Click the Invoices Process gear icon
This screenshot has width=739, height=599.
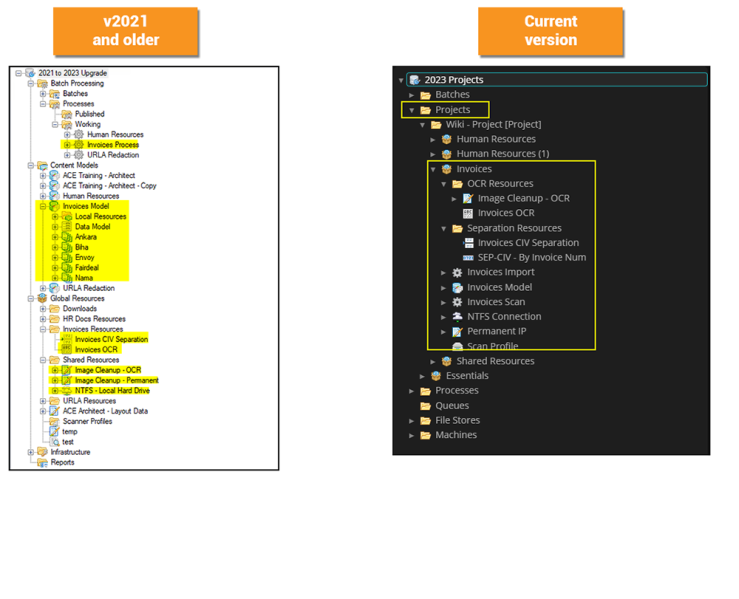(x=79, y=145)
